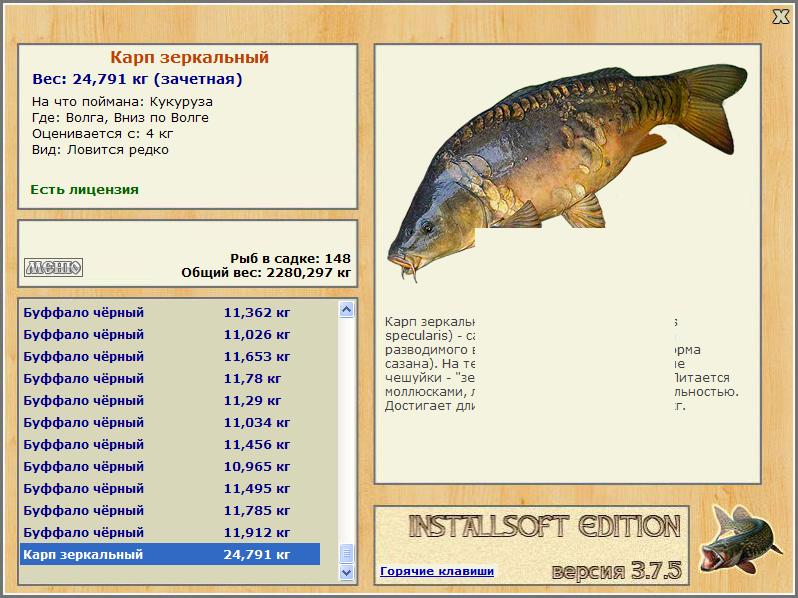The image size is (798, 598).
Task: Select the Буффало чёрный 11,362 кг entry
Action: pos(170,312)
